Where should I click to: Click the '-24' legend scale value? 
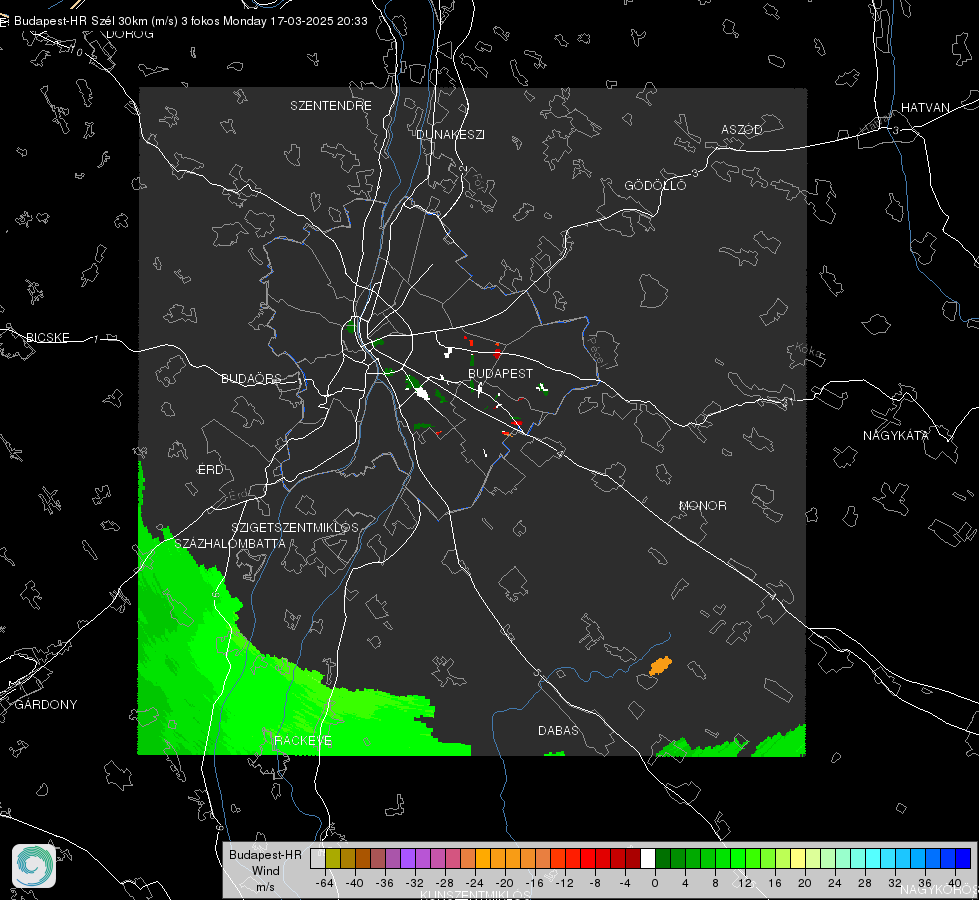tap(475, 883)
